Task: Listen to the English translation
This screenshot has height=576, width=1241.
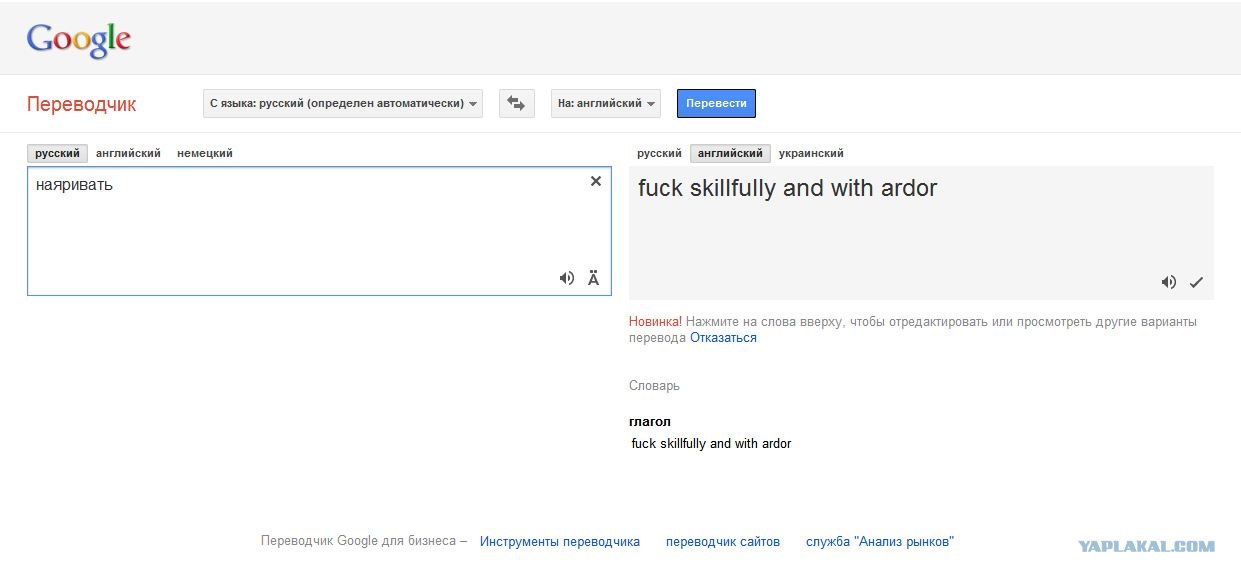Action: [1169, 282]
